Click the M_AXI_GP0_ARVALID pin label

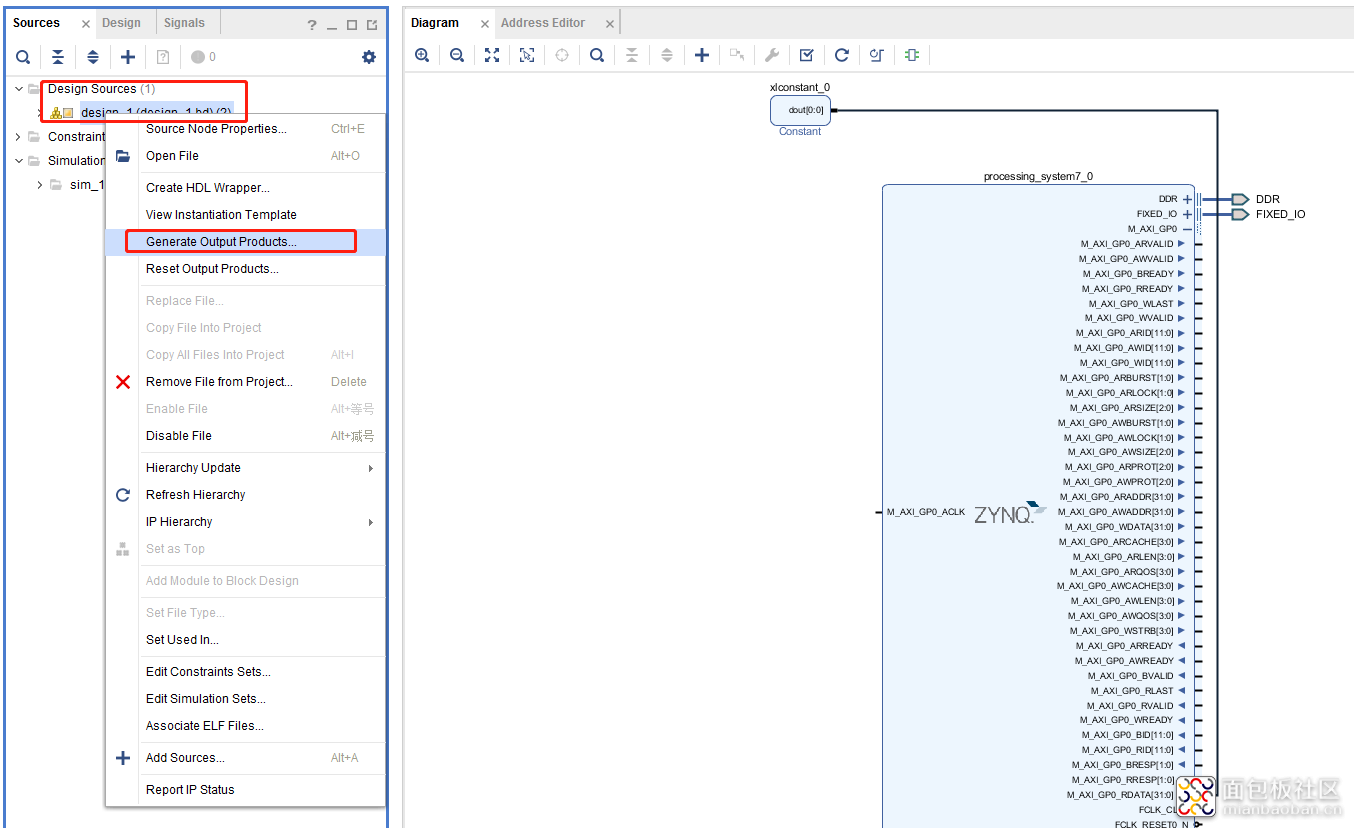[1127, 244]
